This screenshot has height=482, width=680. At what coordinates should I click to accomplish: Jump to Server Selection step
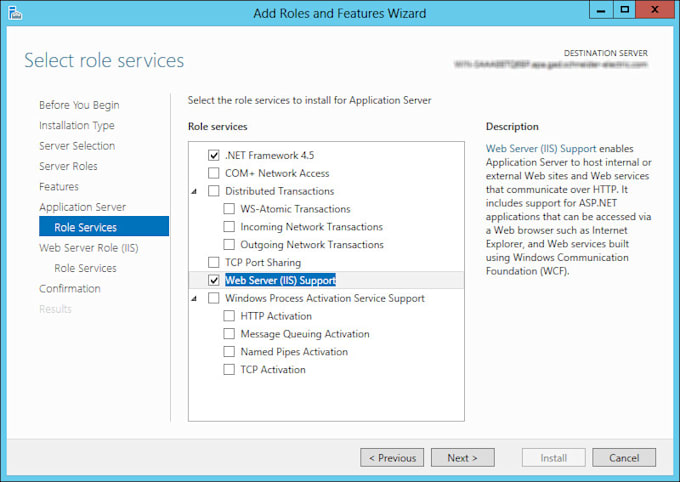(77, 146)
